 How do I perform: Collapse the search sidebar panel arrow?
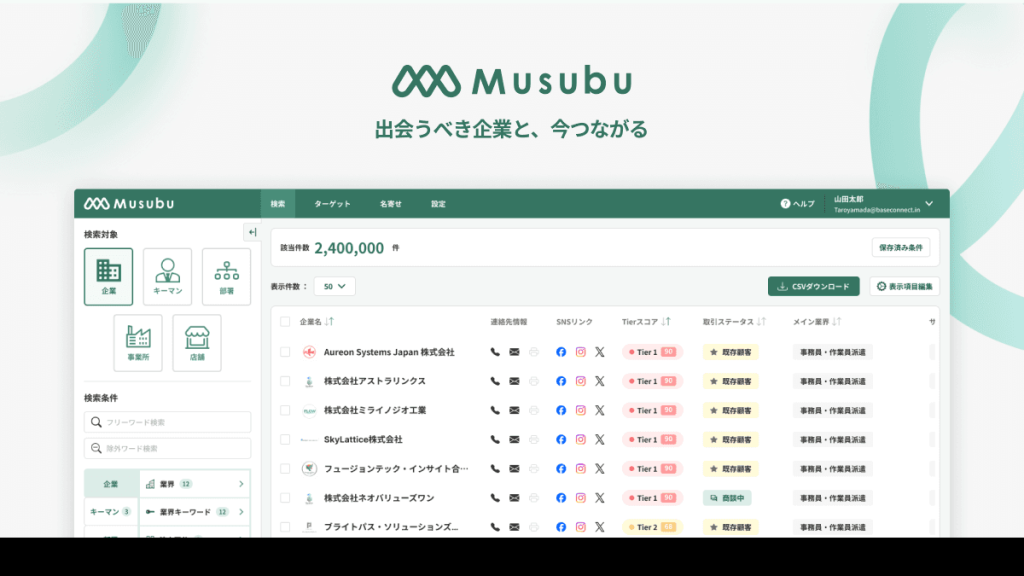[252, 232]
